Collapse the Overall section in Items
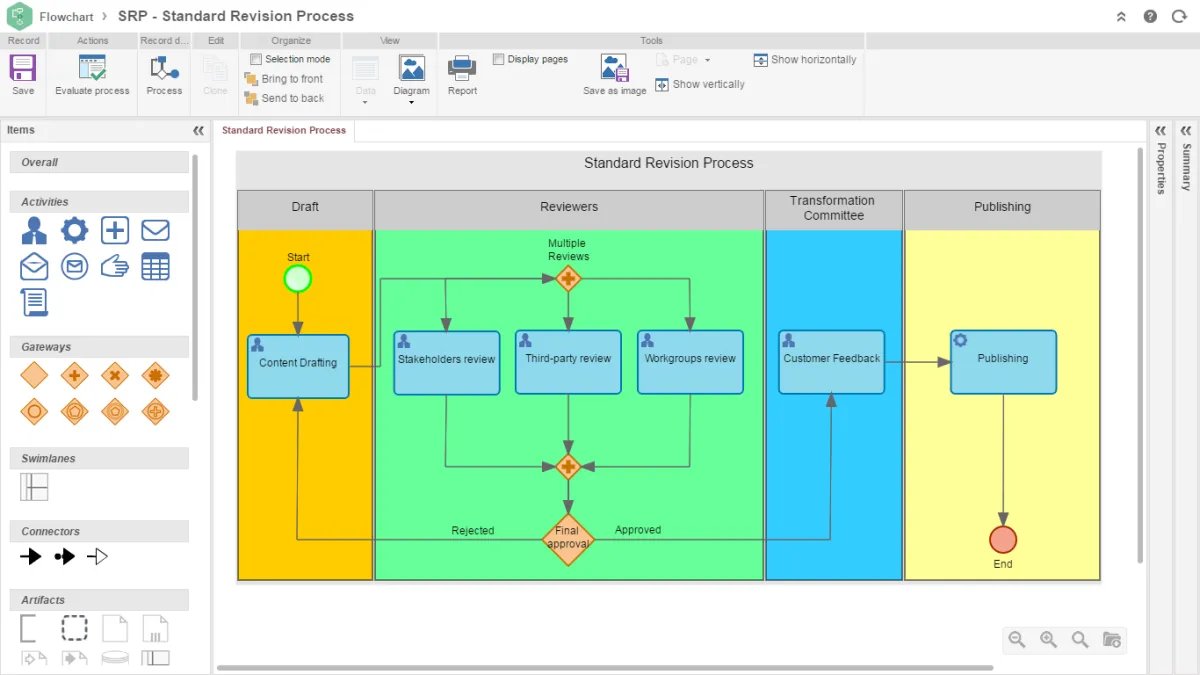 pos(99,162)
